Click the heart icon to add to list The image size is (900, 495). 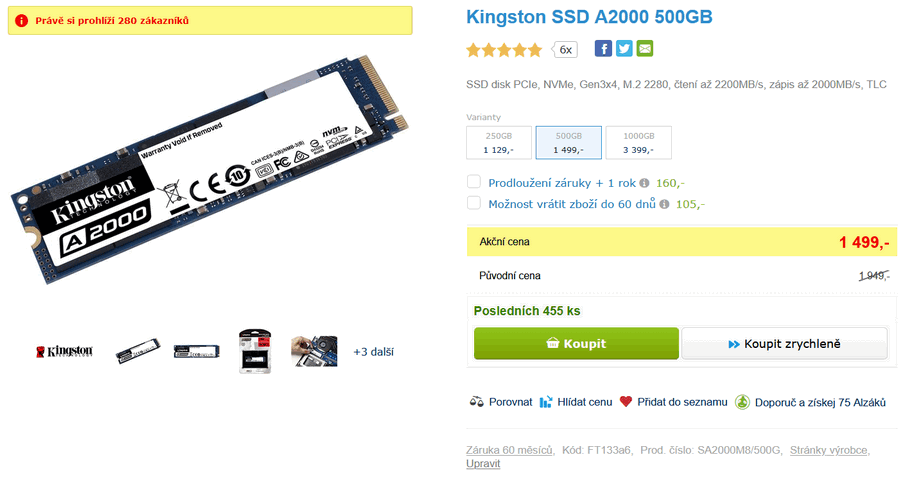click(x=626, y=401)
